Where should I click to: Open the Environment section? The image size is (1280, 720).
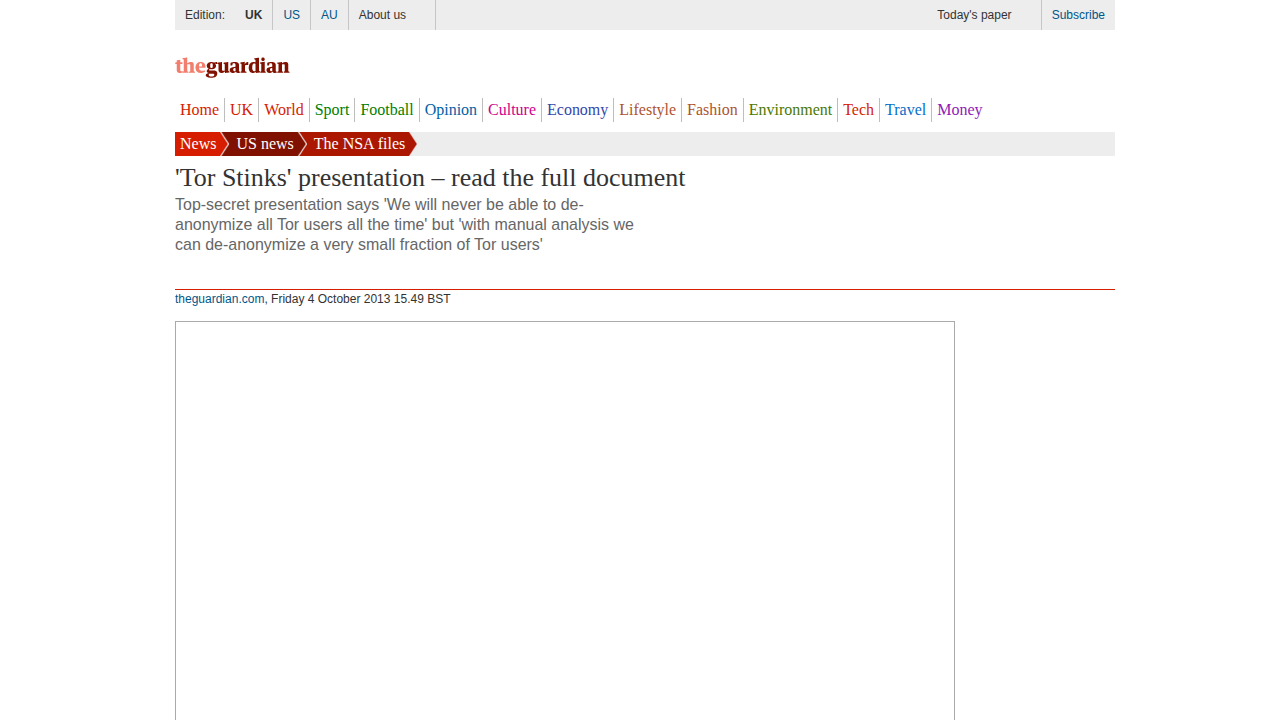tap(790, 110)
